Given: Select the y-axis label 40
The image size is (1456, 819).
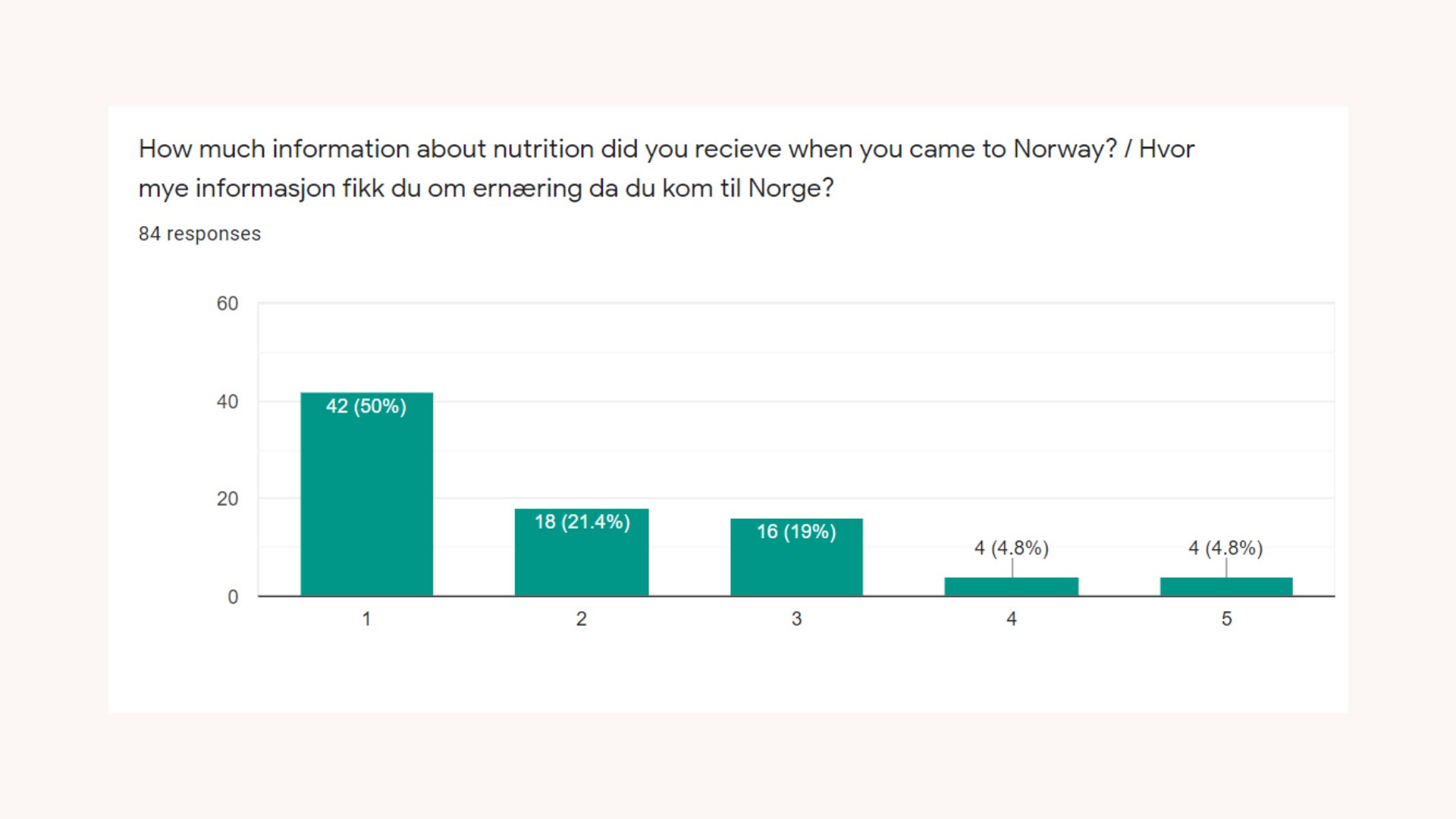Looking at the screenshot, I should pos(227,402).
